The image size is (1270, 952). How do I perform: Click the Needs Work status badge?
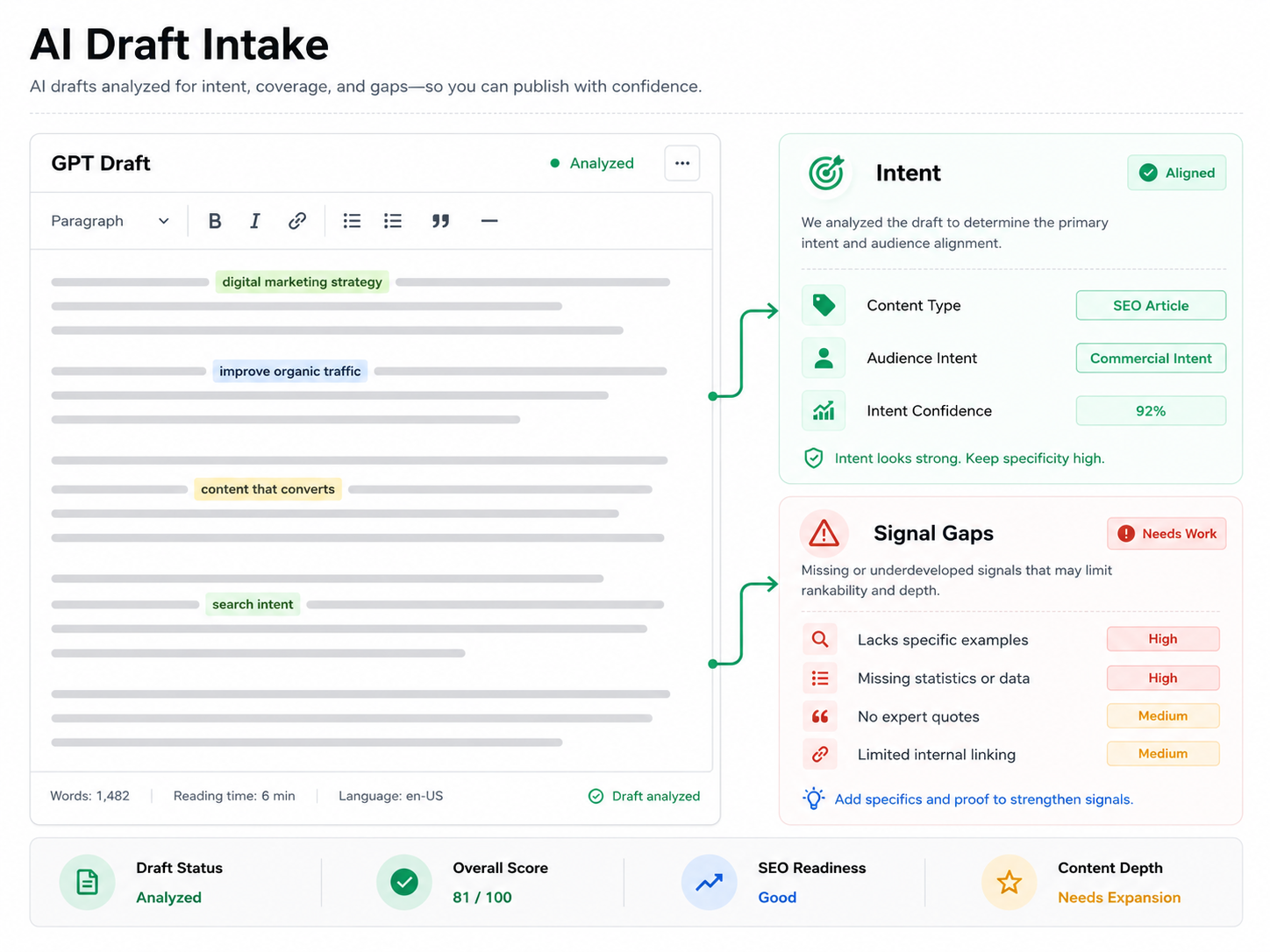[x=1167, y=533]
